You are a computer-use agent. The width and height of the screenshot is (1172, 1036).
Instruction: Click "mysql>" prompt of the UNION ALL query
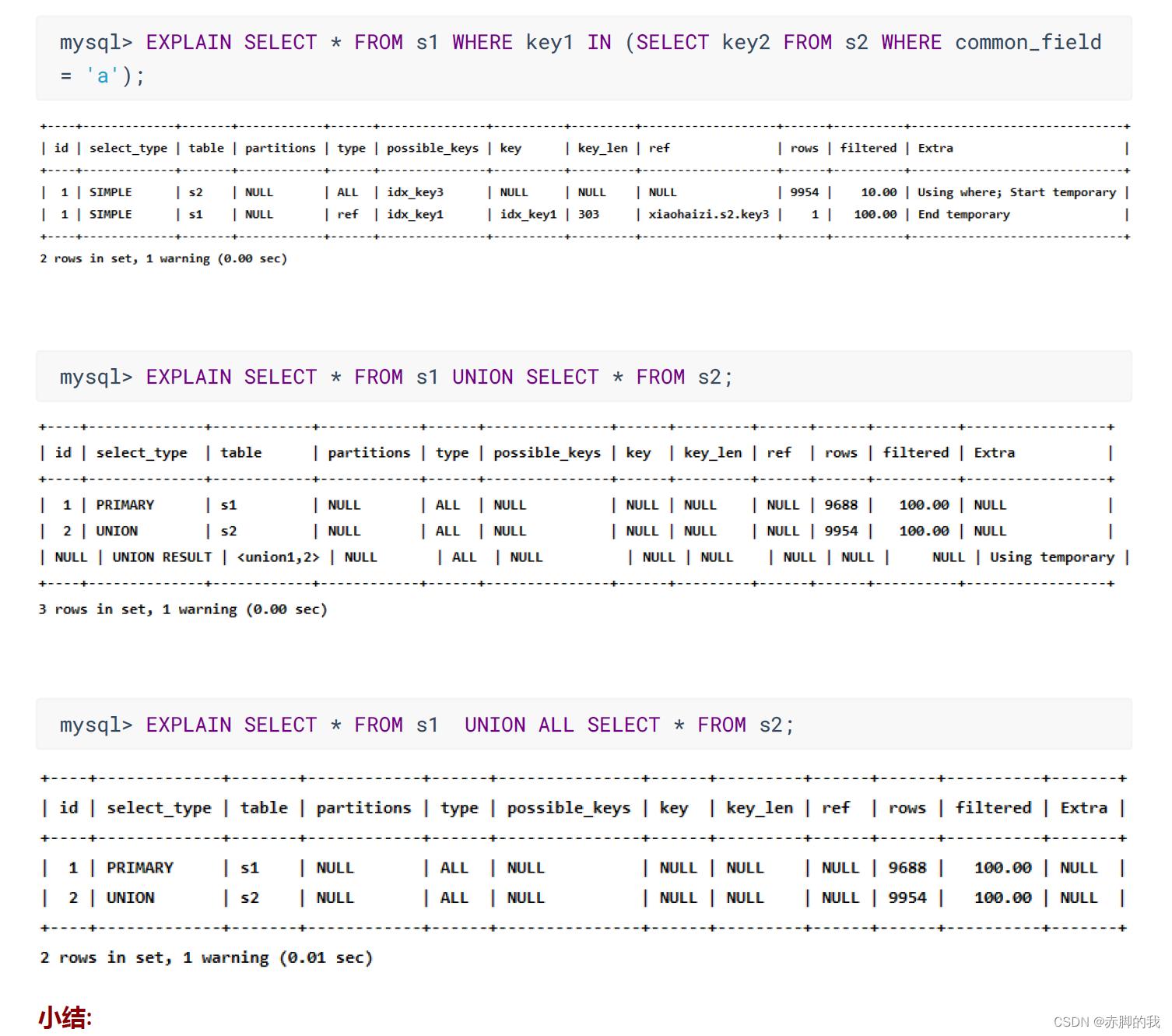96,725
